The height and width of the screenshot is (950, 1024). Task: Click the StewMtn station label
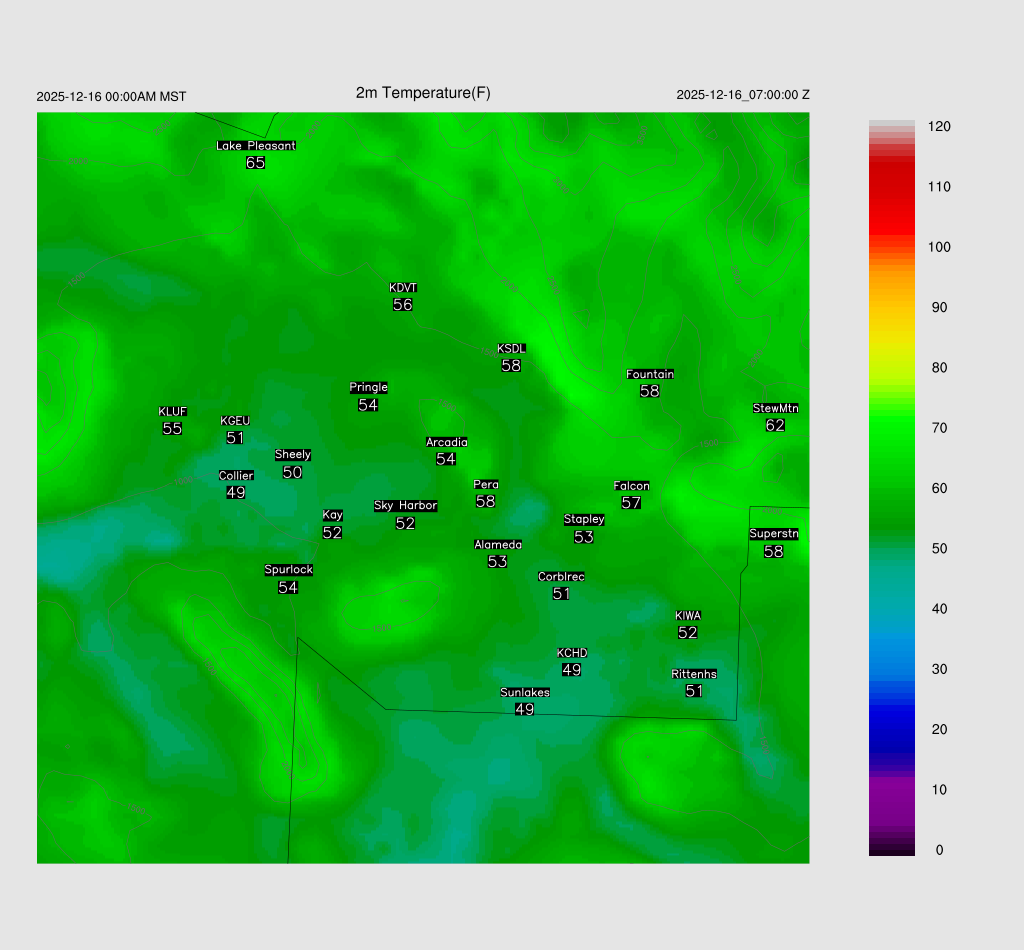click(775, 408)
